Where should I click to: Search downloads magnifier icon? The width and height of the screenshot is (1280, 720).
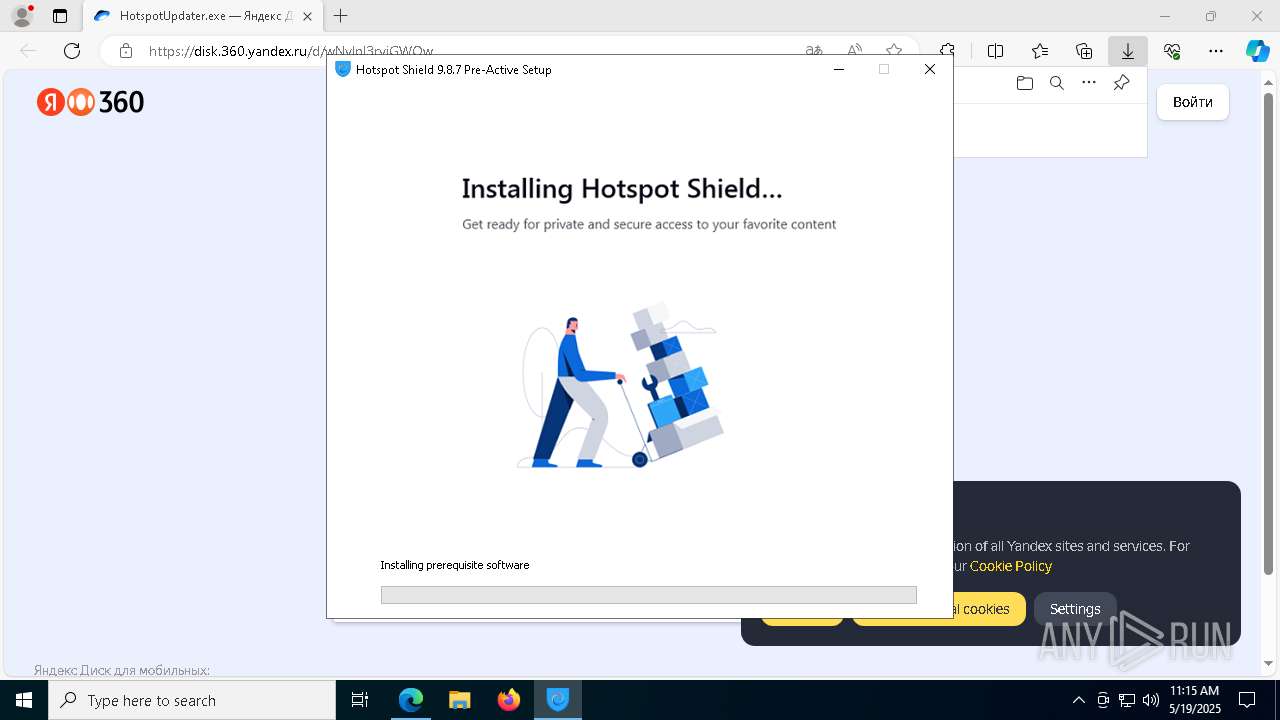pos(1056,83)
